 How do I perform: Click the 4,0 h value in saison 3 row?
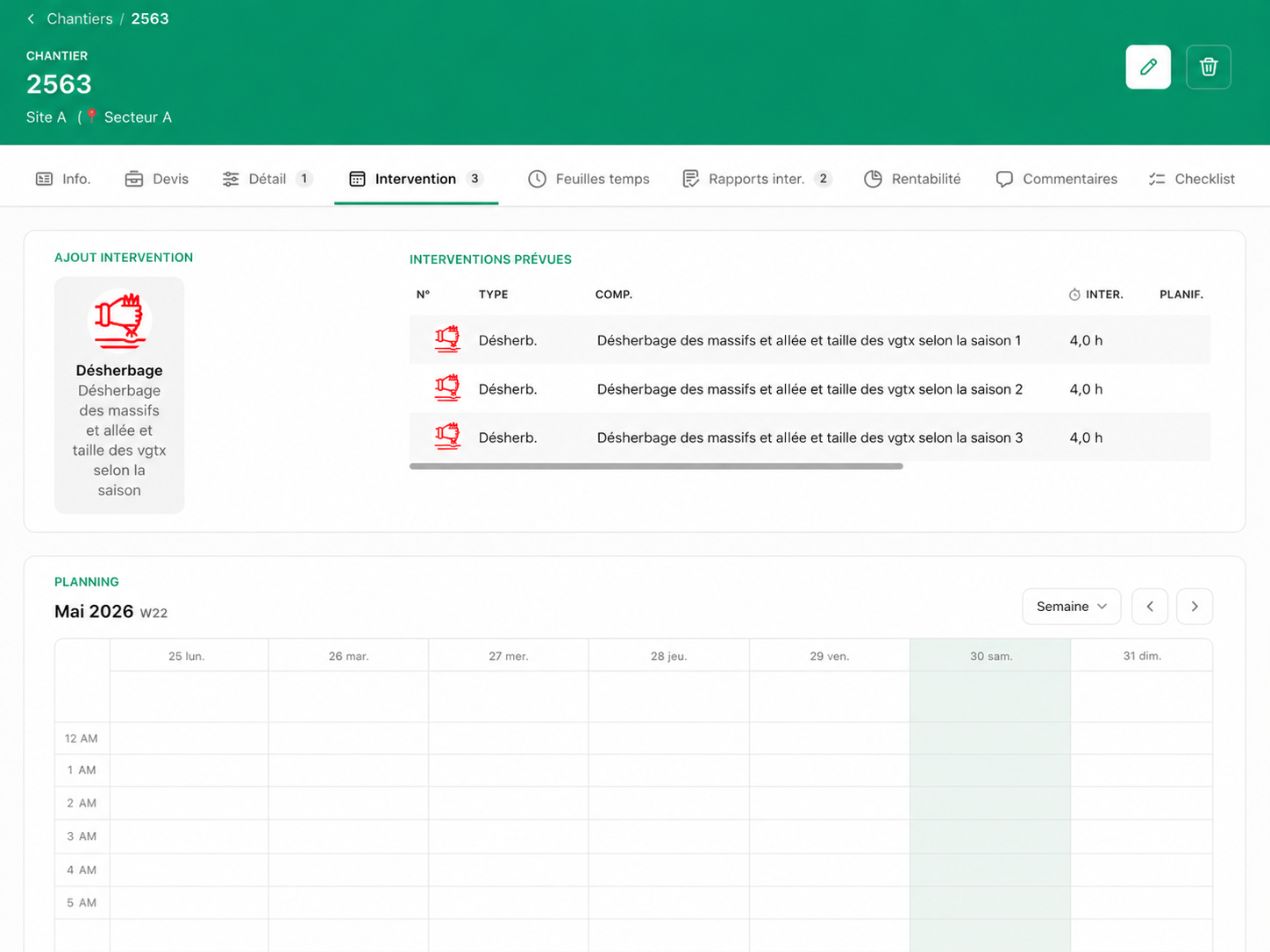coord(1086,437)
